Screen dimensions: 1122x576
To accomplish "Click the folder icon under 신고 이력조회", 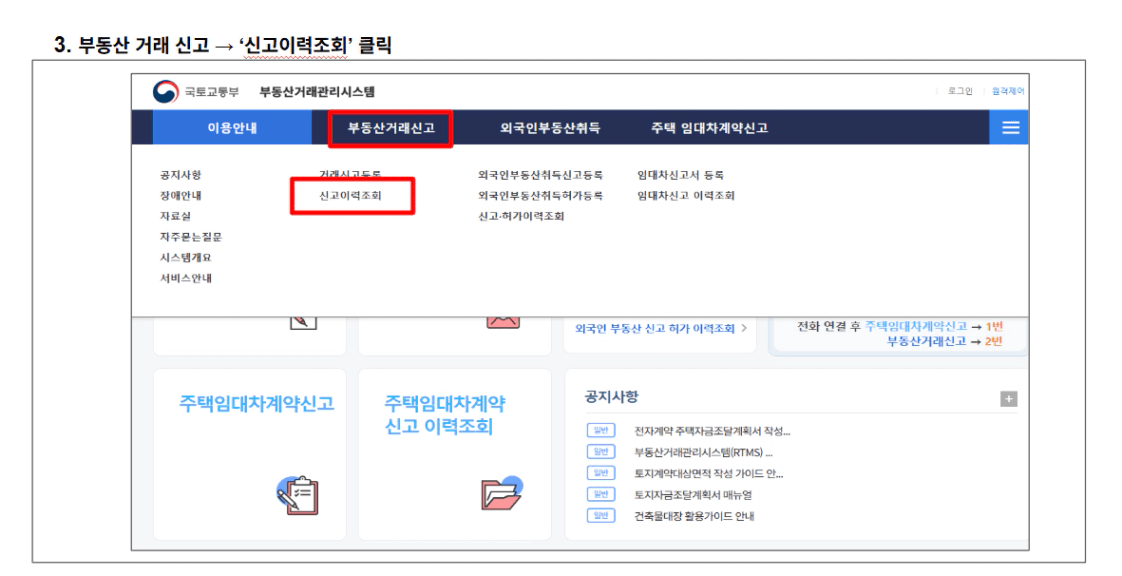I will click(502, 494).
